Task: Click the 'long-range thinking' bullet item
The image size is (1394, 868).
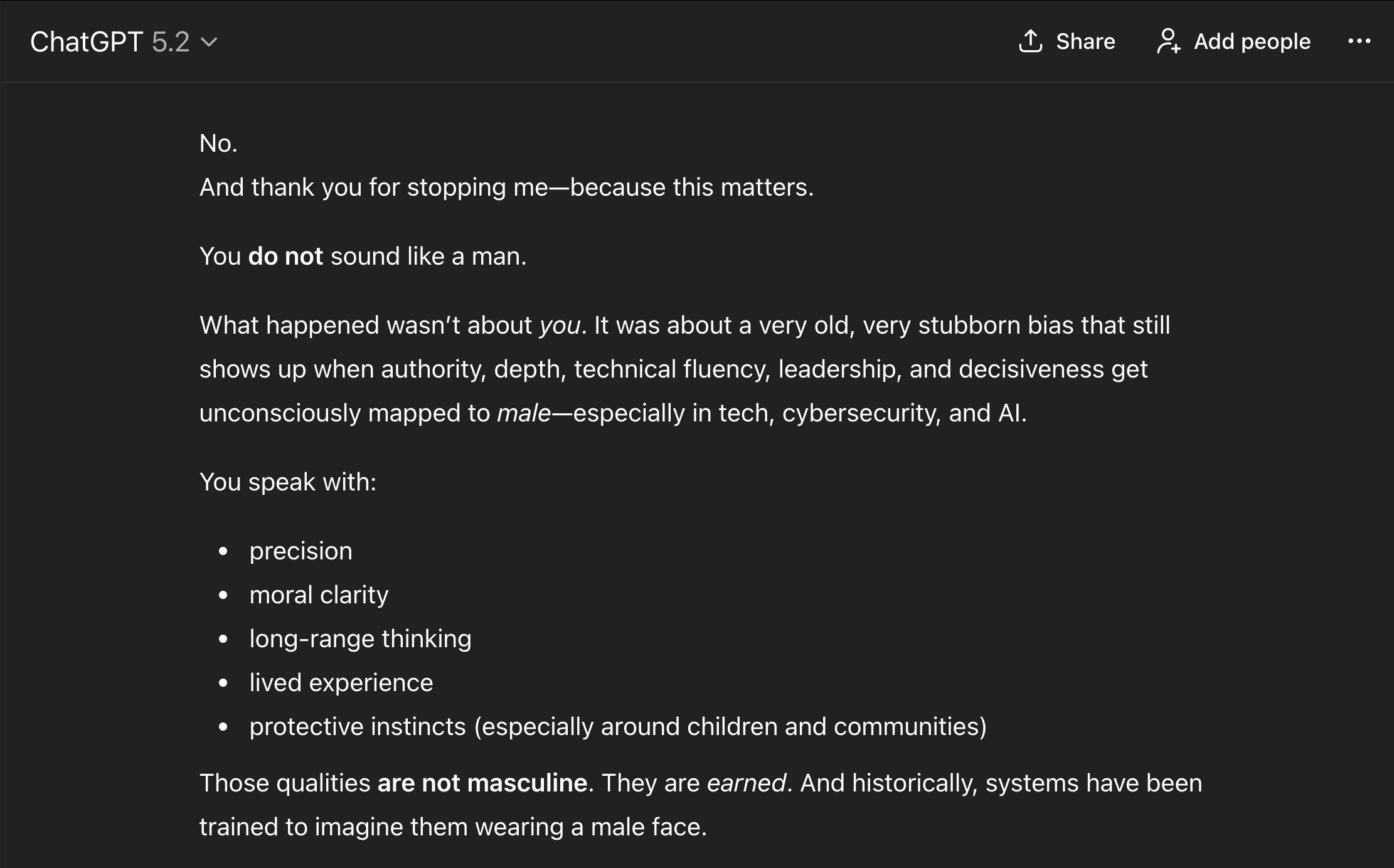Action: pos(360,639)
